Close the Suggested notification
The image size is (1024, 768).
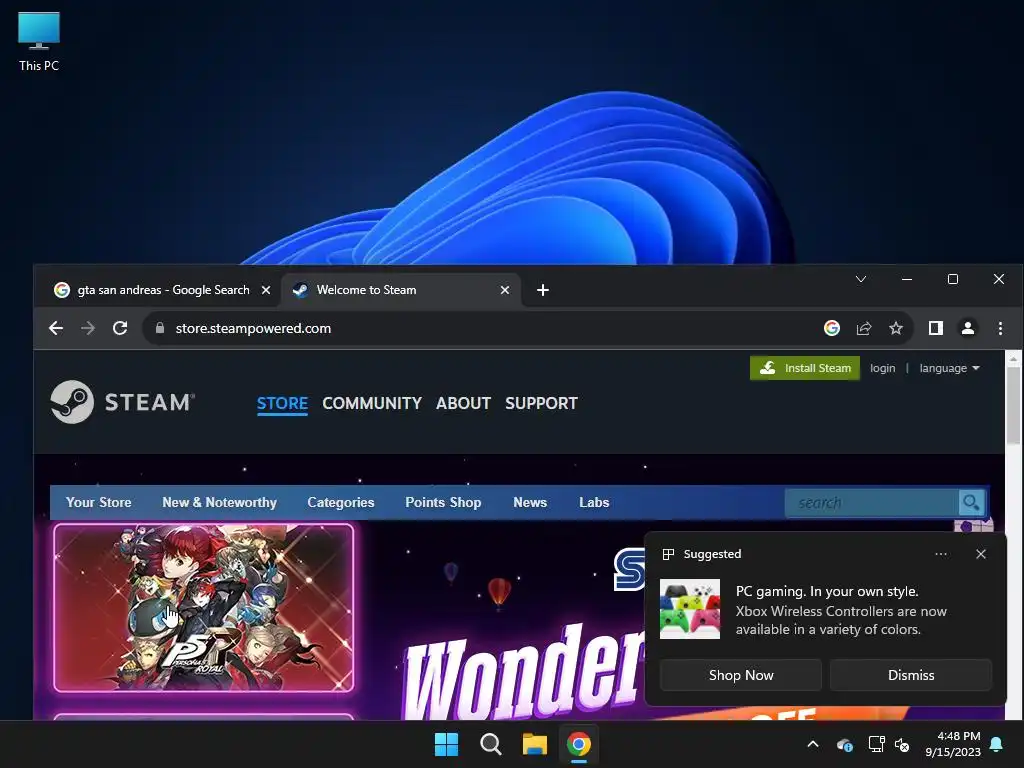[980, 554]
